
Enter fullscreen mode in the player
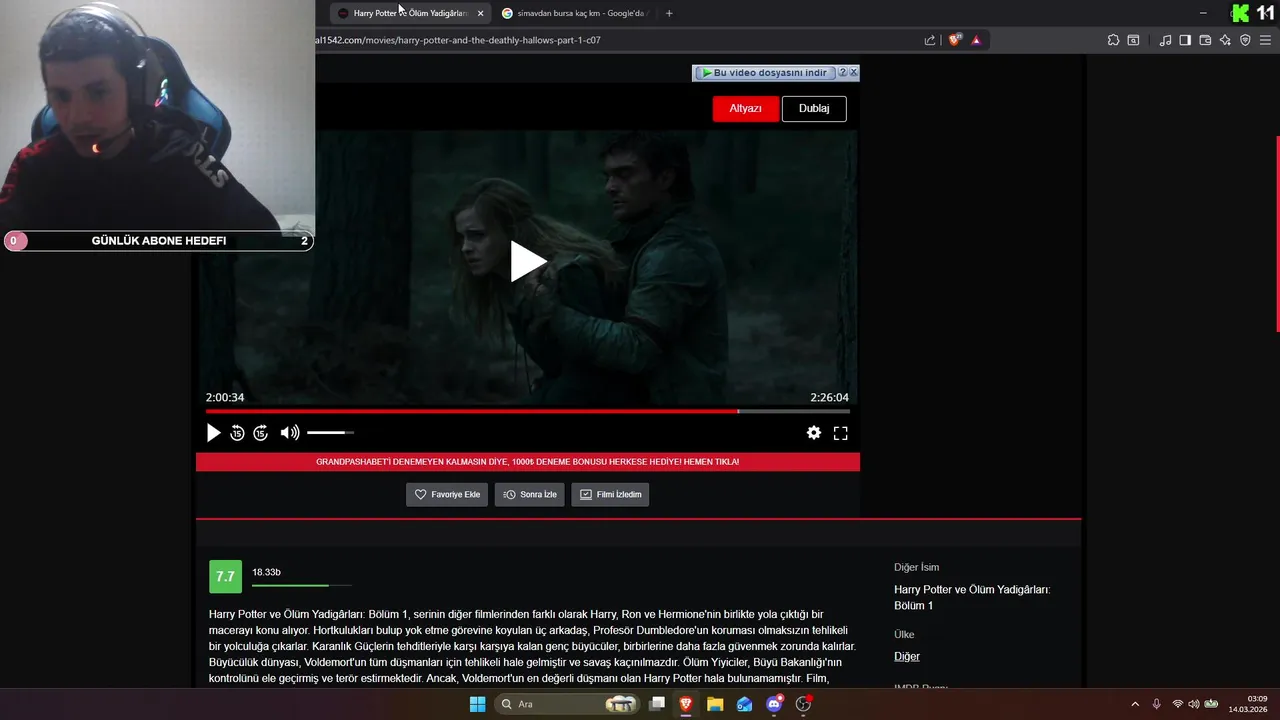coord(841,433)
